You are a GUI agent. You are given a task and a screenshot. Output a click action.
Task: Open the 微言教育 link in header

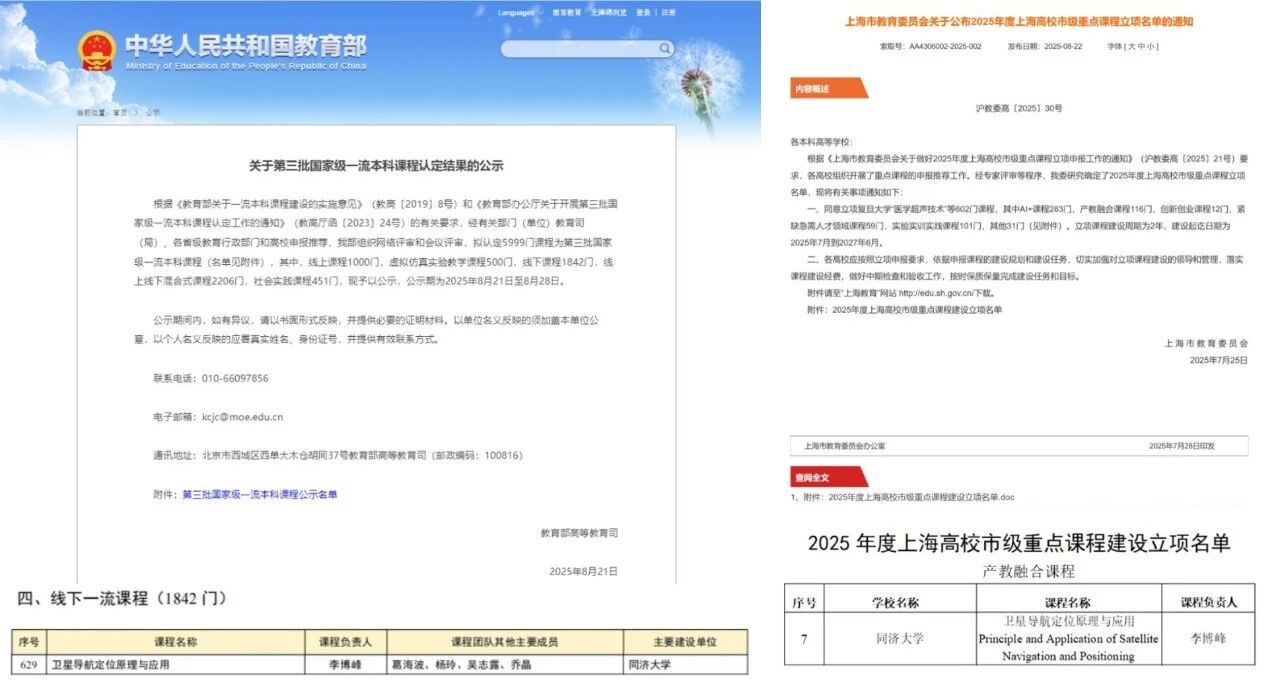click(566, 12)
